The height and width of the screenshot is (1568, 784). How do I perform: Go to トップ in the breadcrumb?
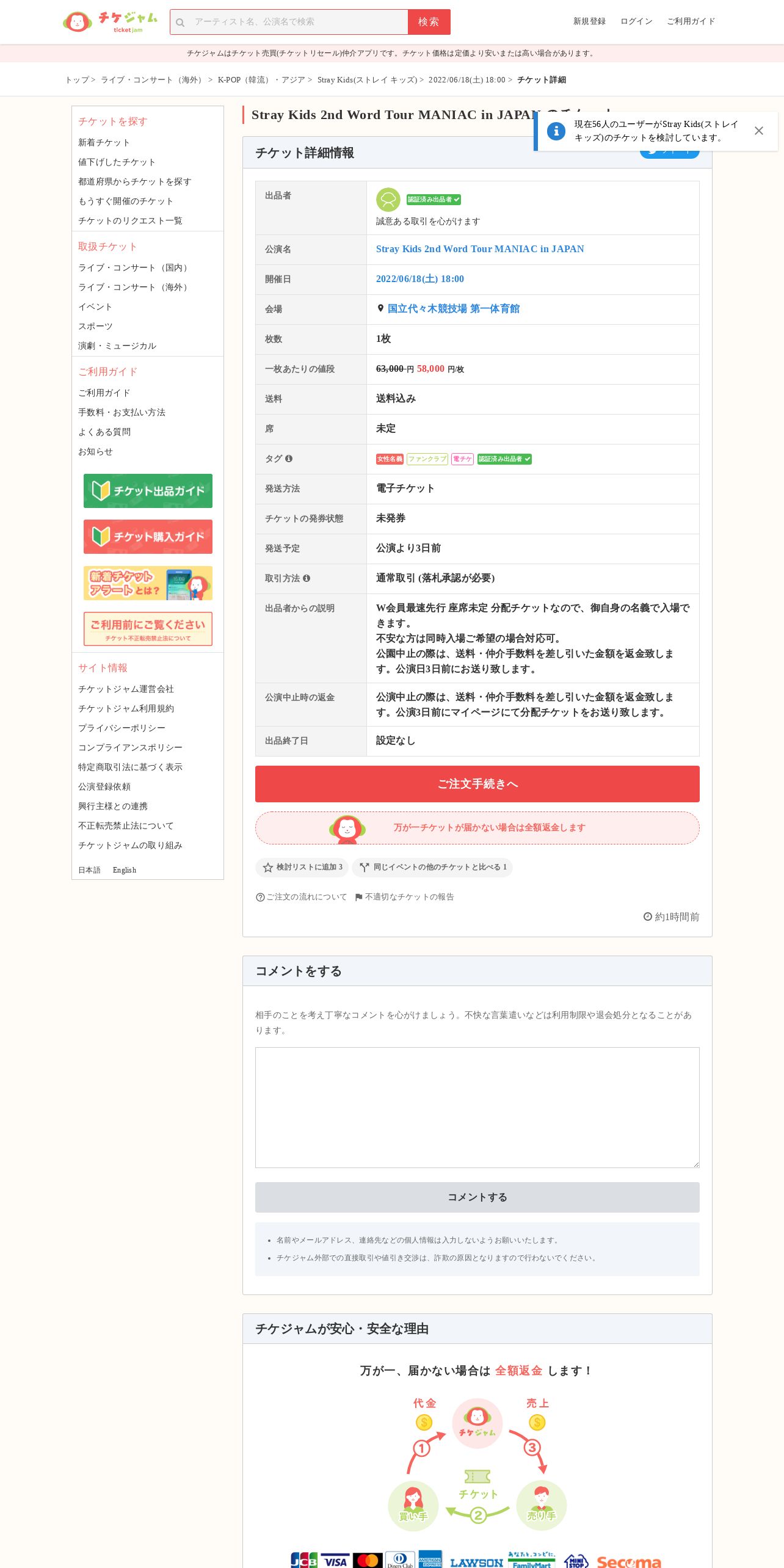(x=77, y=80)
